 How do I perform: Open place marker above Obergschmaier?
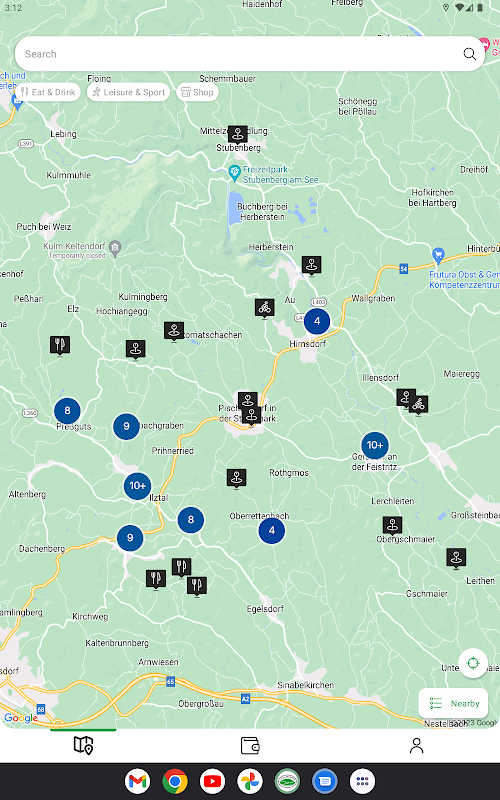click(x=392, y=526)
